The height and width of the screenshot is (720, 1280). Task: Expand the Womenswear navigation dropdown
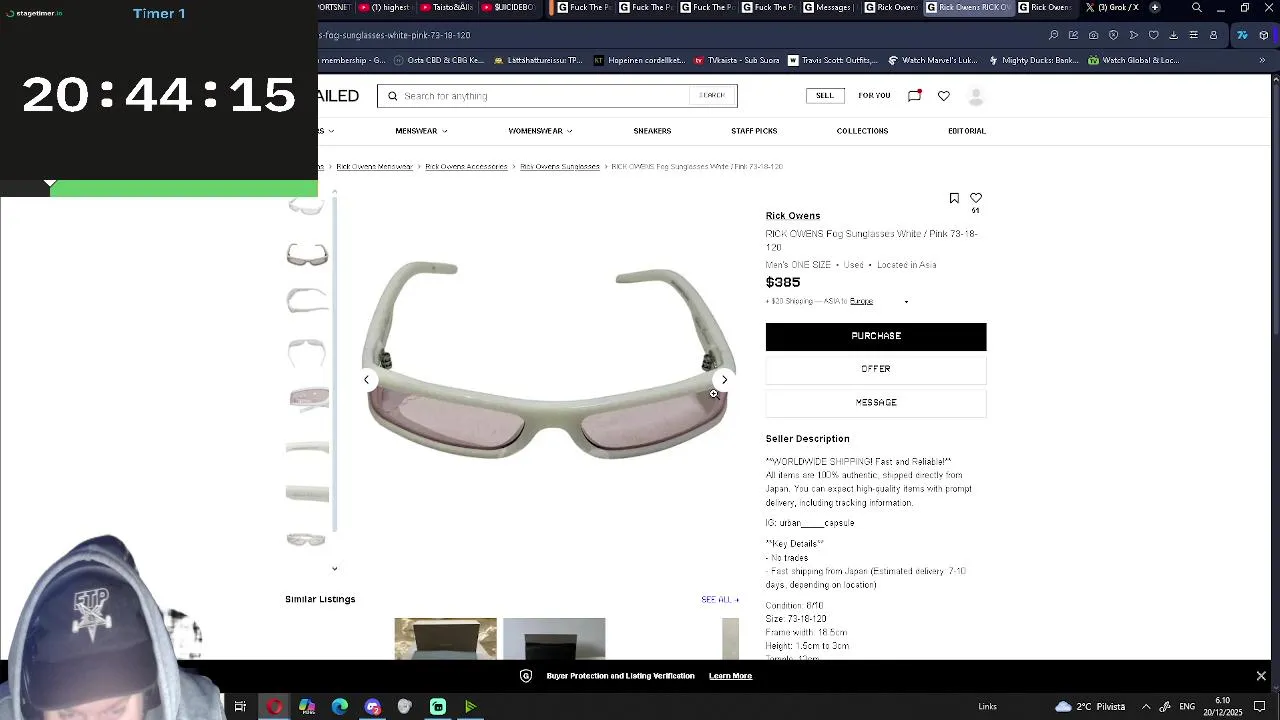(540, 131)
